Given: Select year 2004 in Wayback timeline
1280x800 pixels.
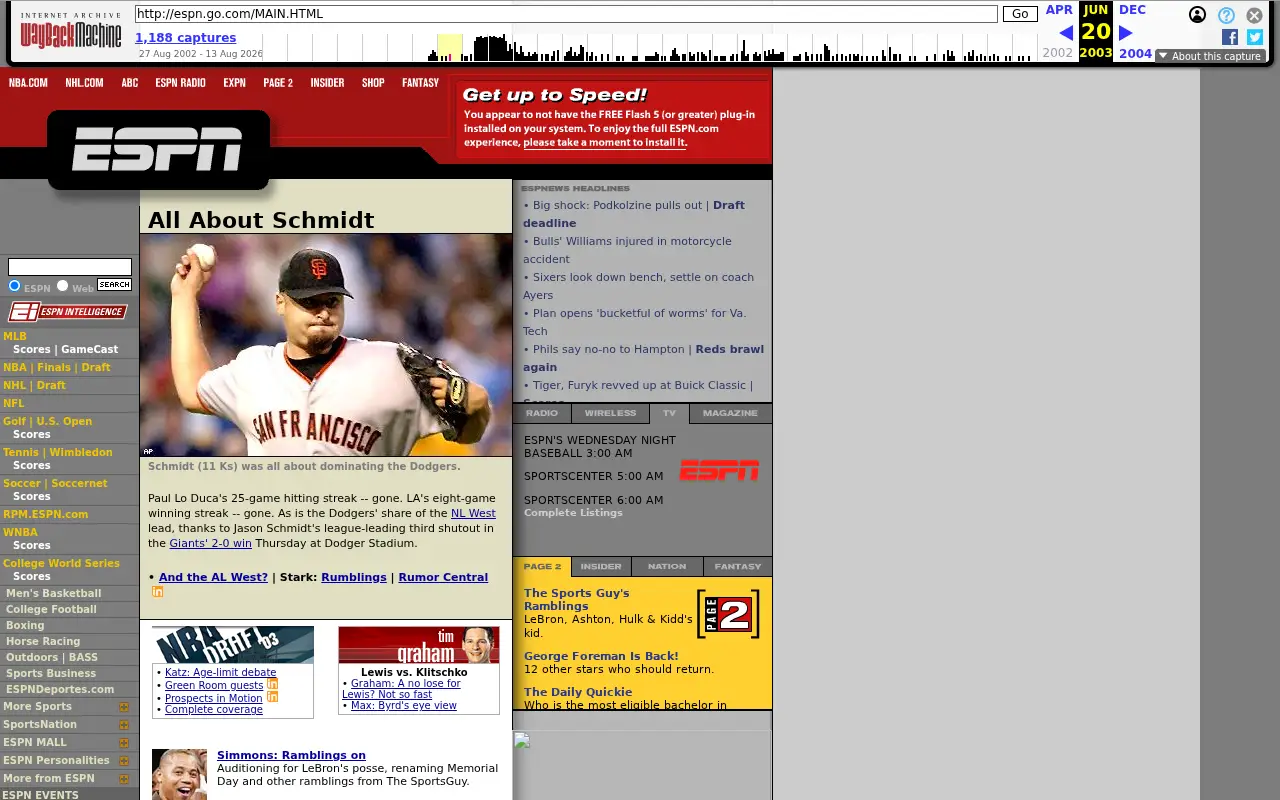Looking at the screenshot, I should pos(1135,54).
